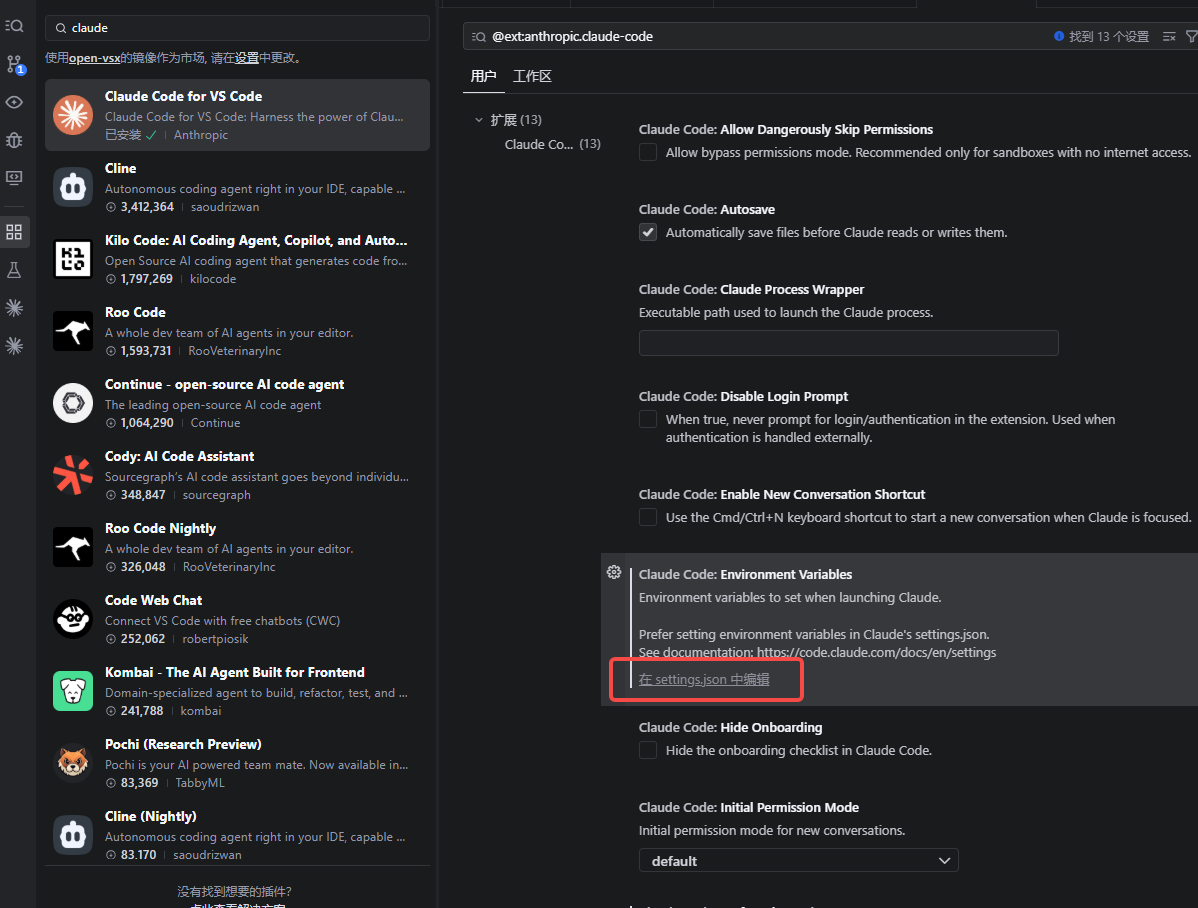Screen dimensions: 1198x908
Task: Open the Run and Debug bug icon
Action: (x=14, y=140)
